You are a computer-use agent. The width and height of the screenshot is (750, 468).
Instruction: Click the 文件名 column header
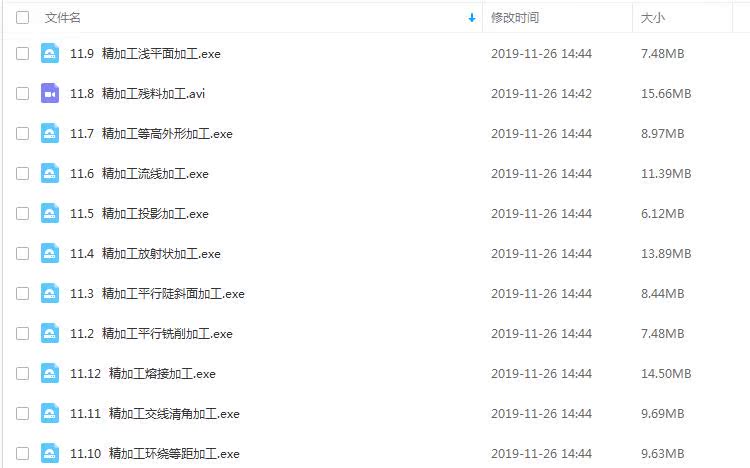pos(63,18)
